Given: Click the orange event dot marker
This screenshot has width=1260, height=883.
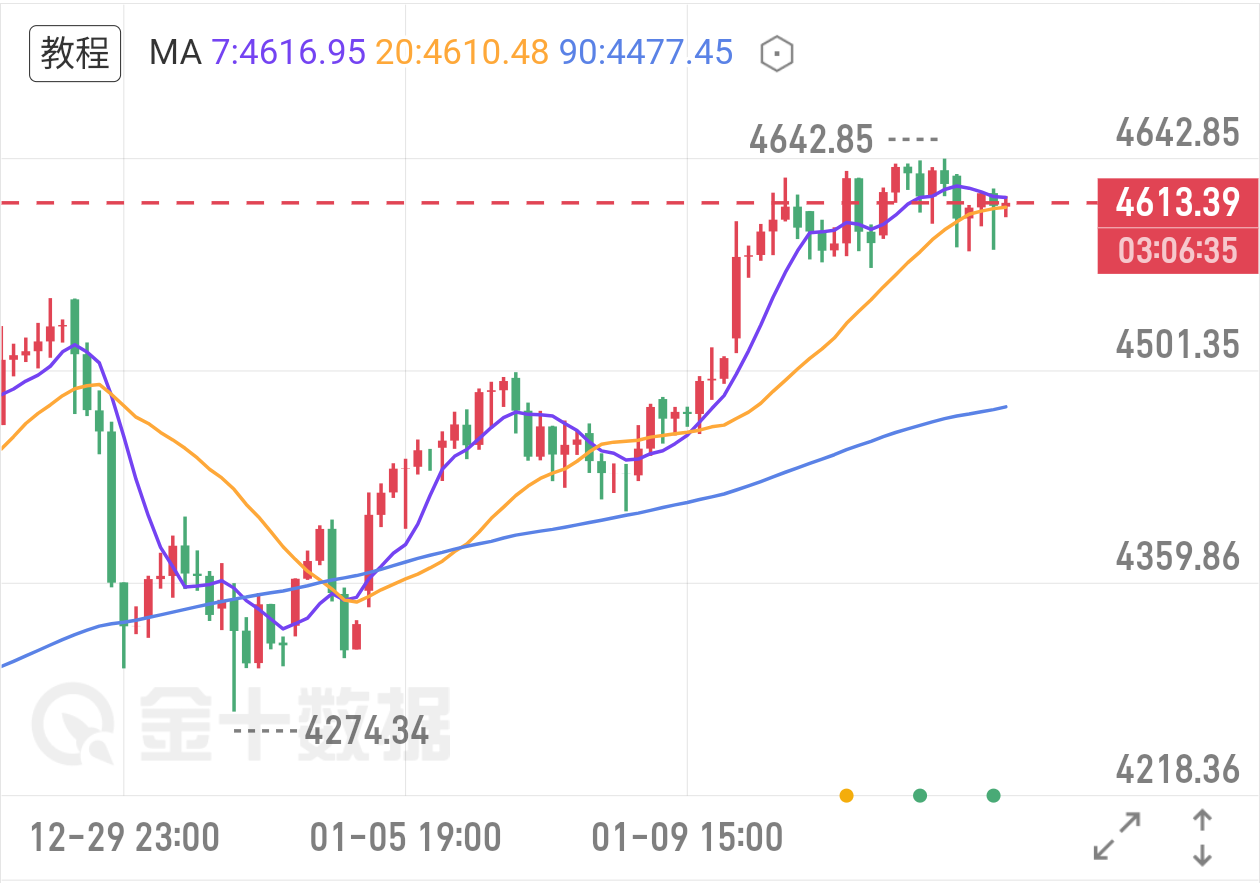Looking at the screenshot, I should click(845, 796).
